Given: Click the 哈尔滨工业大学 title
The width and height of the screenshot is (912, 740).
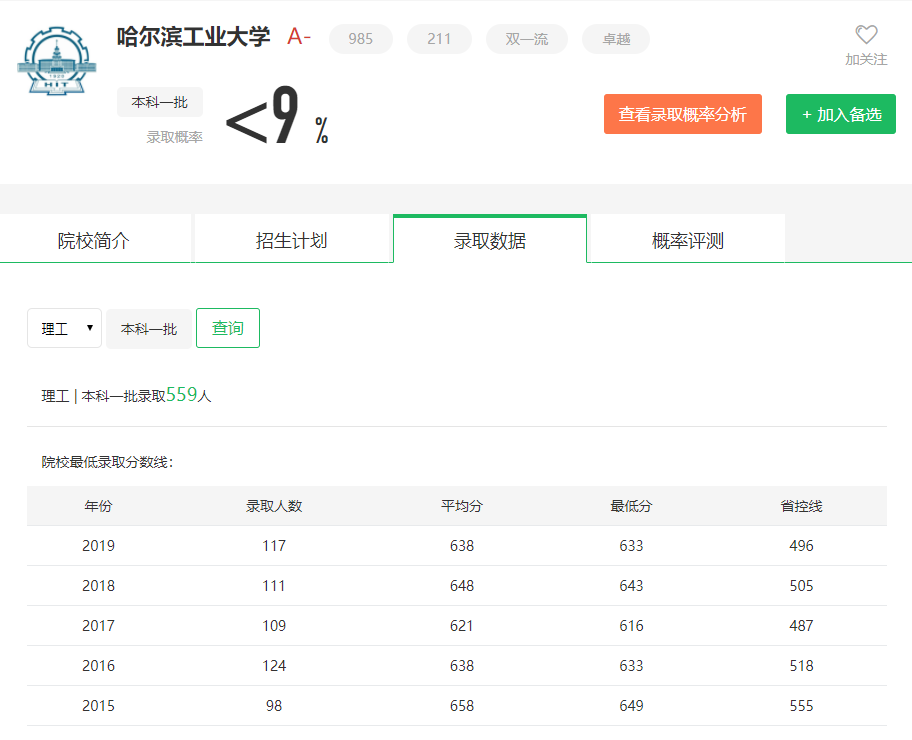Looking at the screenshot, I should [193, 37].
